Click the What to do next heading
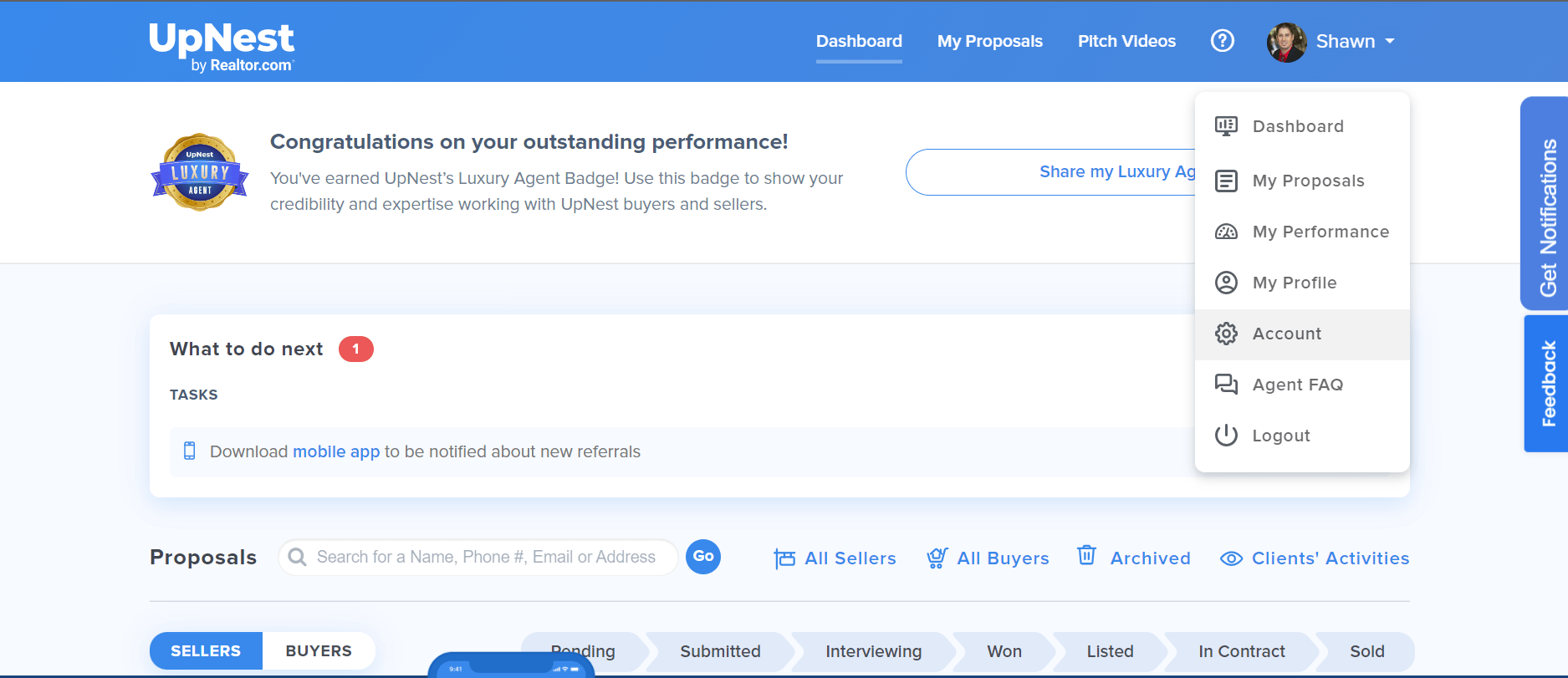The width and height of the screenshot is (1568, 678). (246, 349)
